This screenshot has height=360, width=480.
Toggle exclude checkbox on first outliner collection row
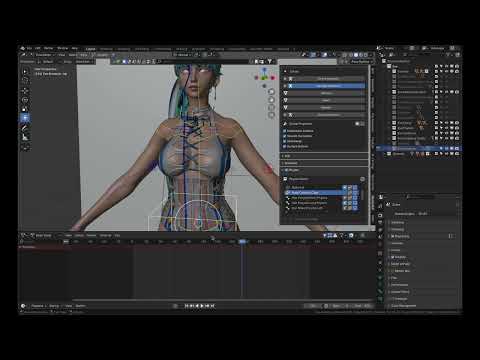[436, 66]
